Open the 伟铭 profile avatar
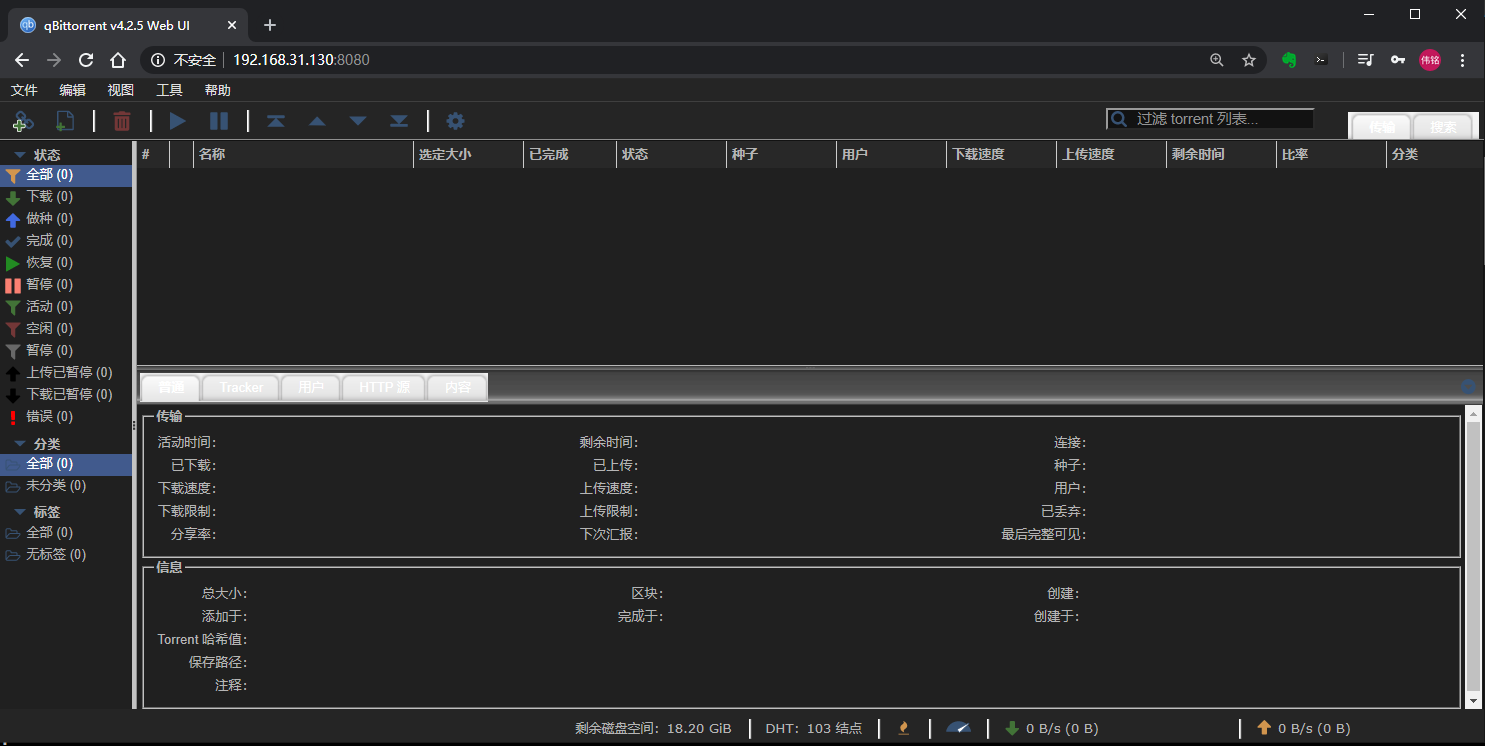The image size is (1485, 746). [1430, 60]
